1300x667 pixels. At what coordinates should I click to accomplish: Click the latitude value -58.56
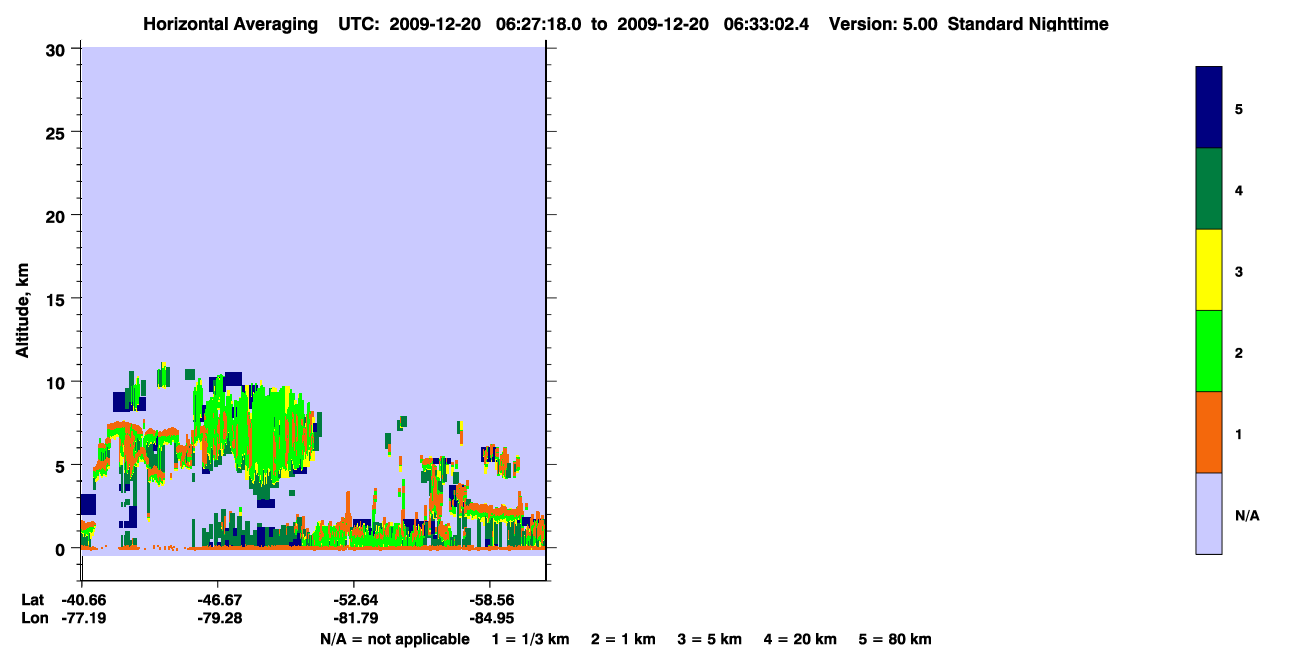(490, 600)
